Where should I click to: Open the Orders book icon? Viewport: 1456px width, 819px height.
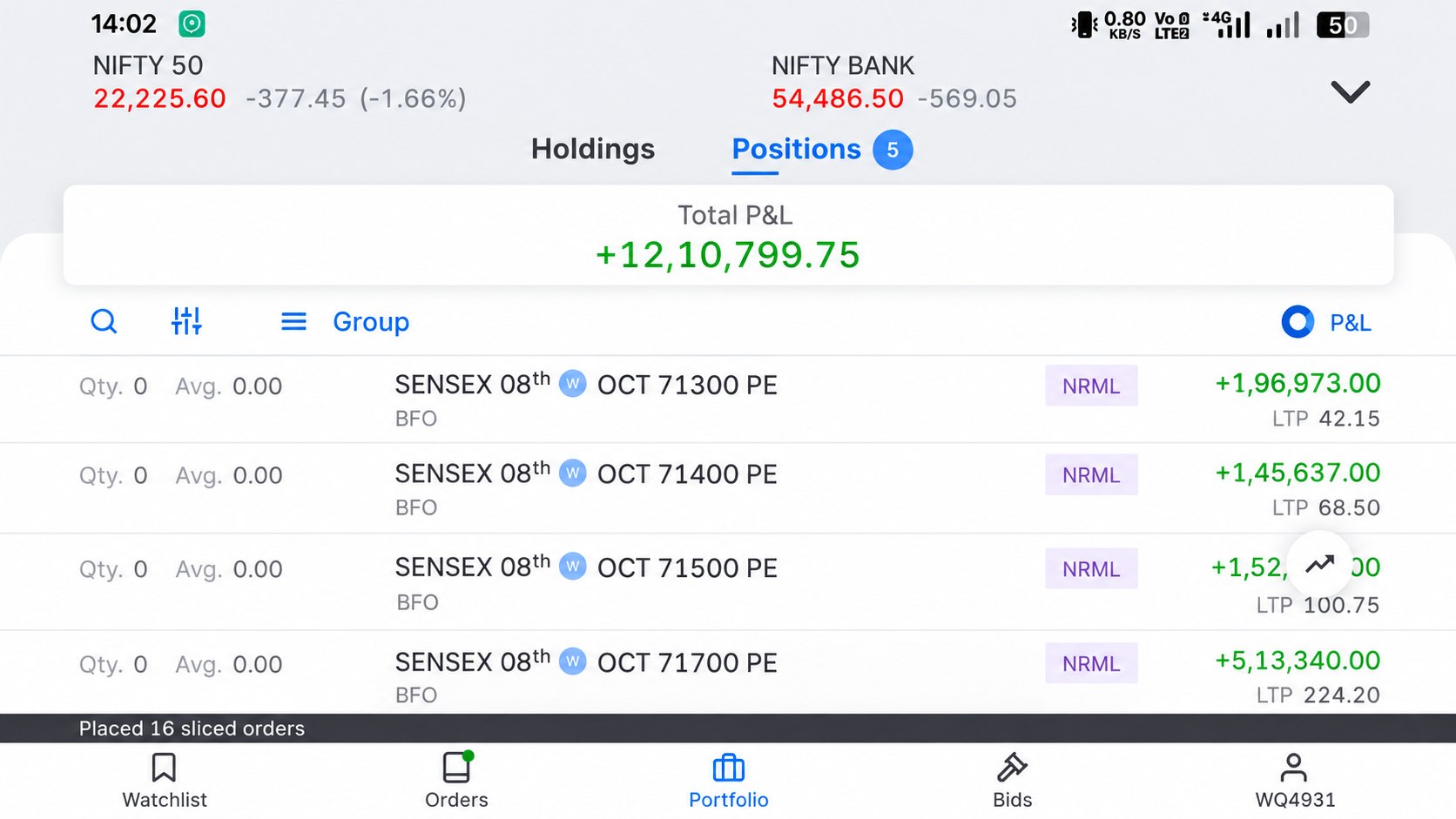456,768
